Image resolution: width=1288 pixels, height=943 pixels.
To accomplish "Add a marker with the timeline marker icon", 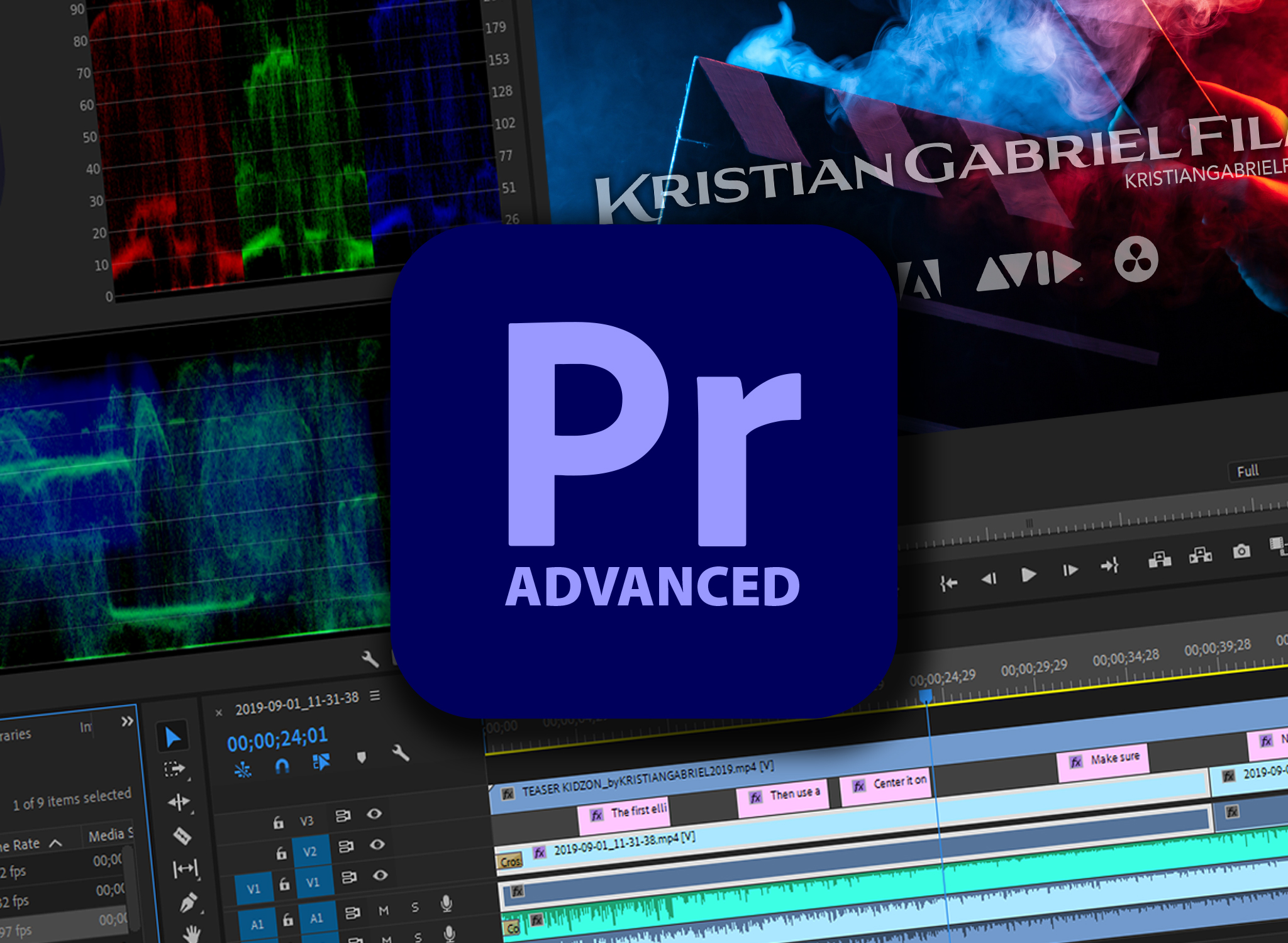I will [361, 758].
